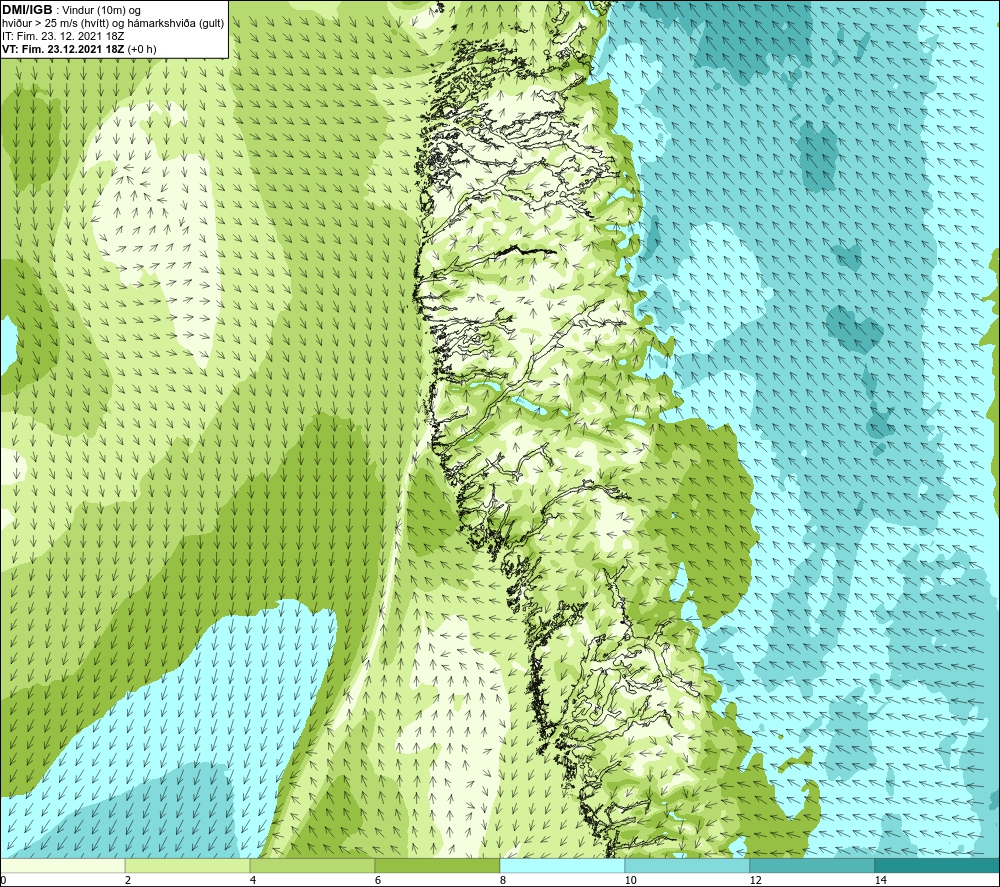
Task: Click the scale label '10'
Action: tap(631, 881)
